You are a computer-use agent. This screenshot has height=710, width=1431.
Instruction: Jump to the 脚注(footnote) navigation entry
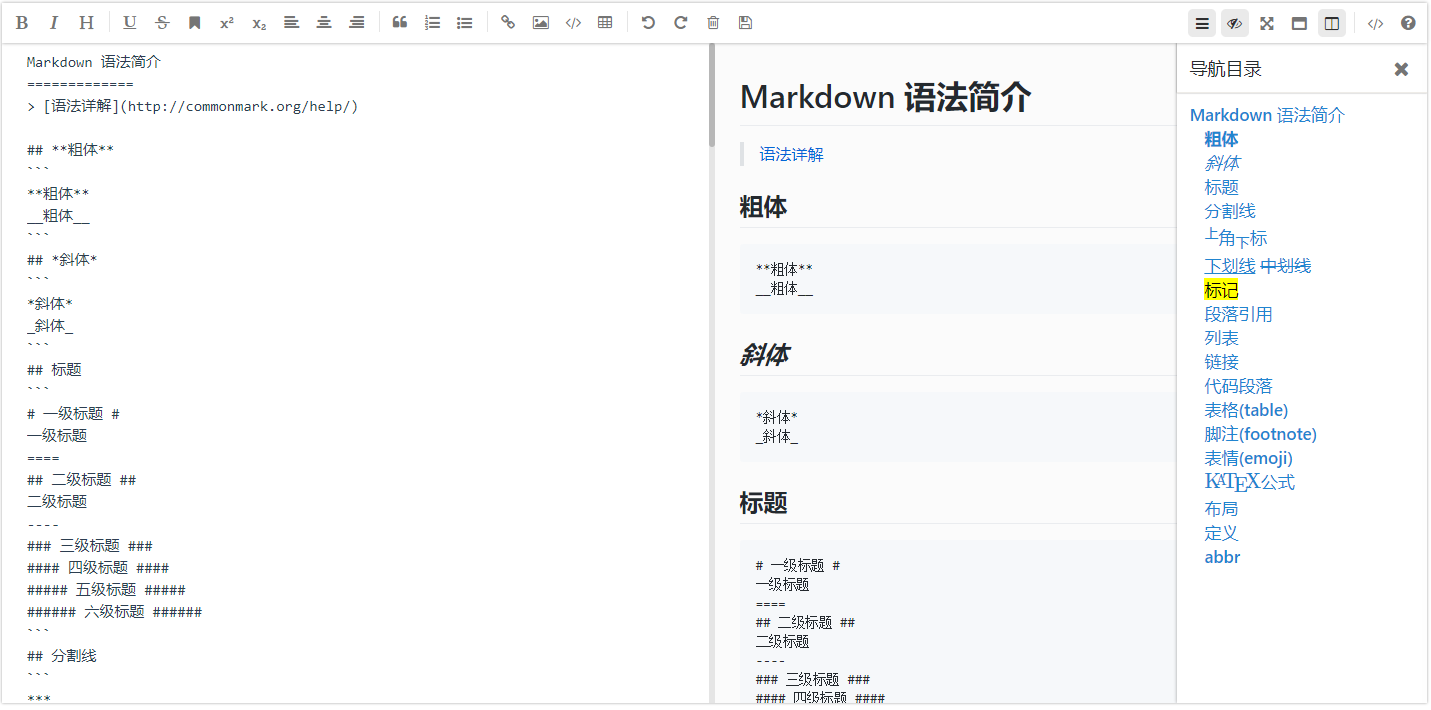pyautogui.click(x=1261, y=434)
